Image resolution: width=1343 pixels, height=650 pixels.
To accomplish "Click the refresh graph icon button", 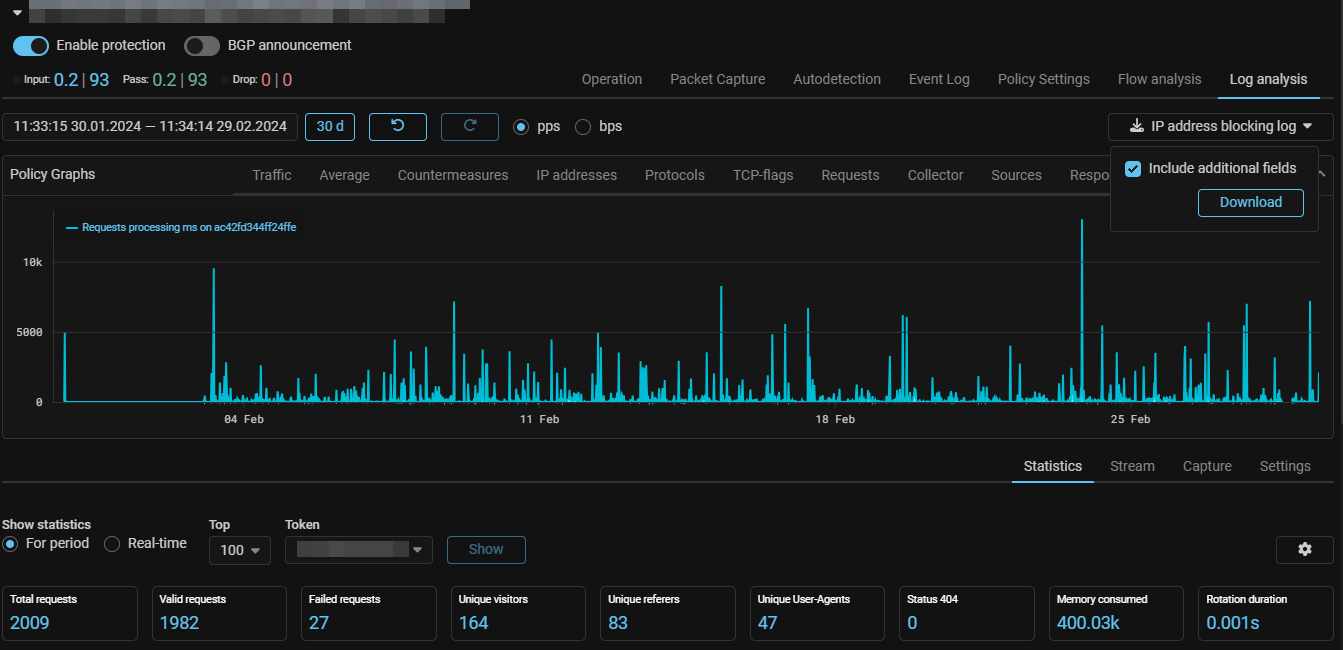I will coord(469,127).
